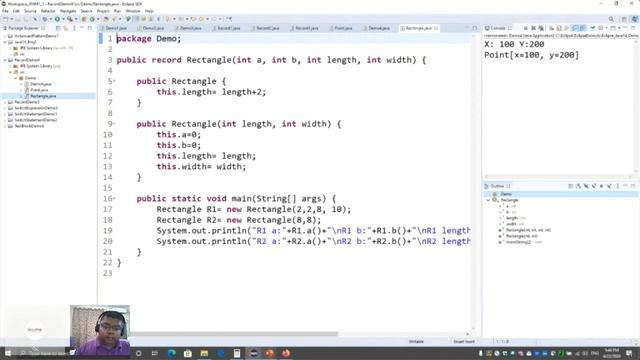Image resolution: width=640 pixels, height=360 pixels.
Task: Toggle Pin Console button
Action: coord(593,28)
